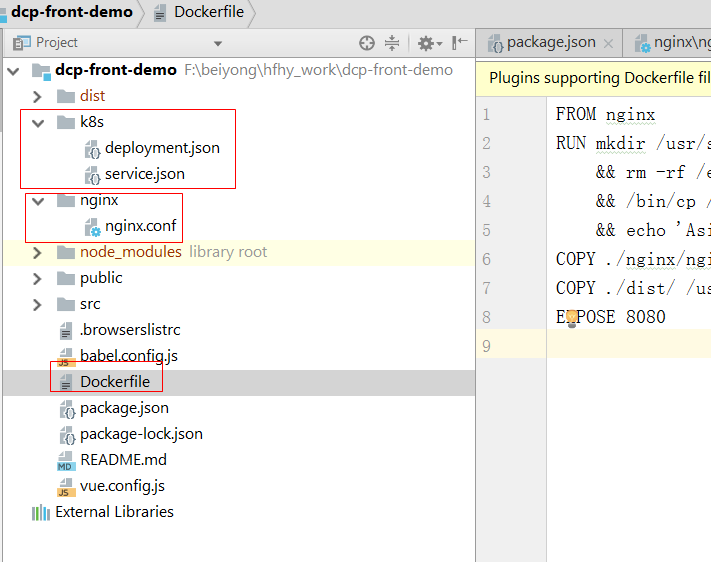Click the package.json icon in project tree
711x562 pixels.
(67, 409)
